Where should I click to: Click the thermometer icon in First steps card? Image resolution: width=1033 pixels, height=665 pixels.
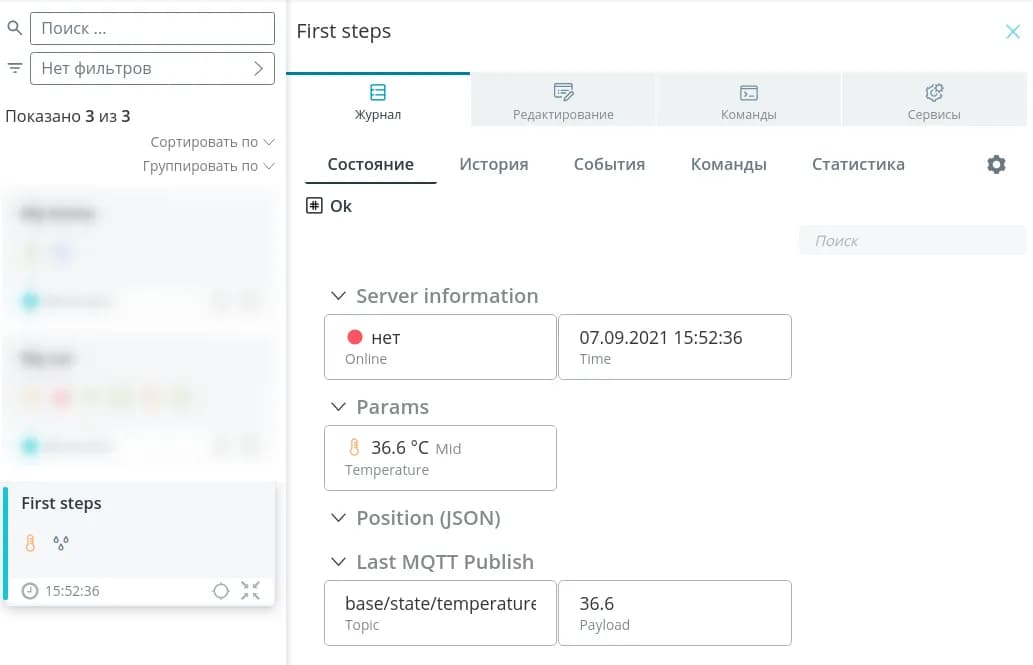[x=31, y=544]
